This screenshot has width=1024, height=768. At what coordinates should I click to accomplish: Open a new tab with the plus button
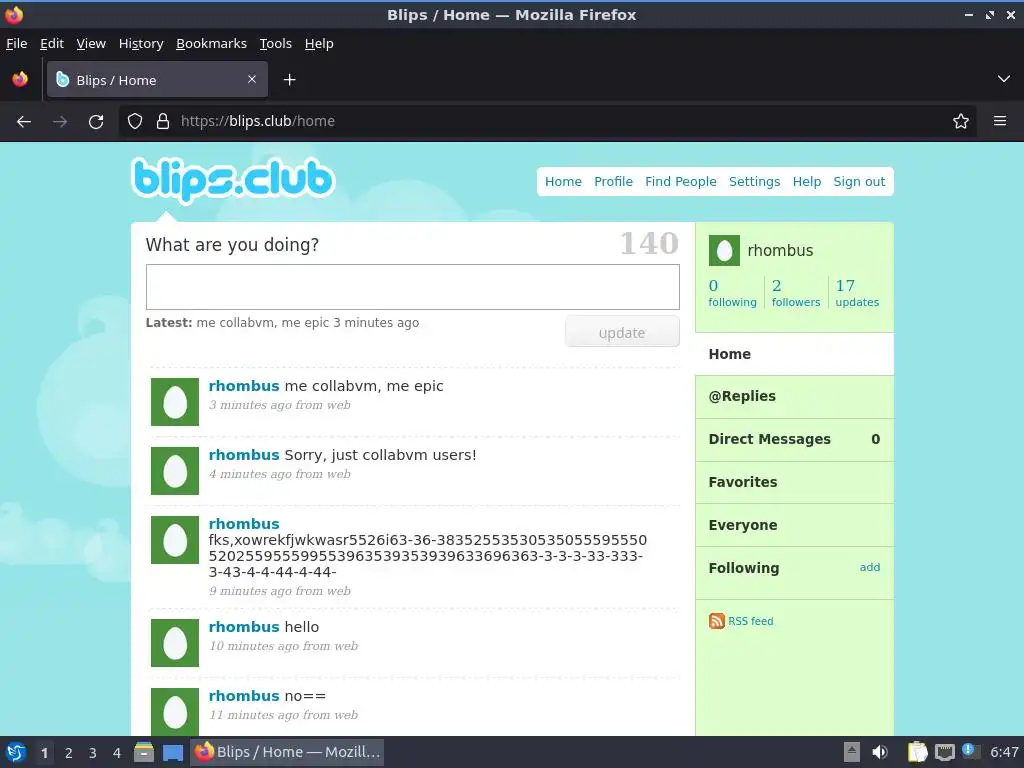click(x=289, y=80)
